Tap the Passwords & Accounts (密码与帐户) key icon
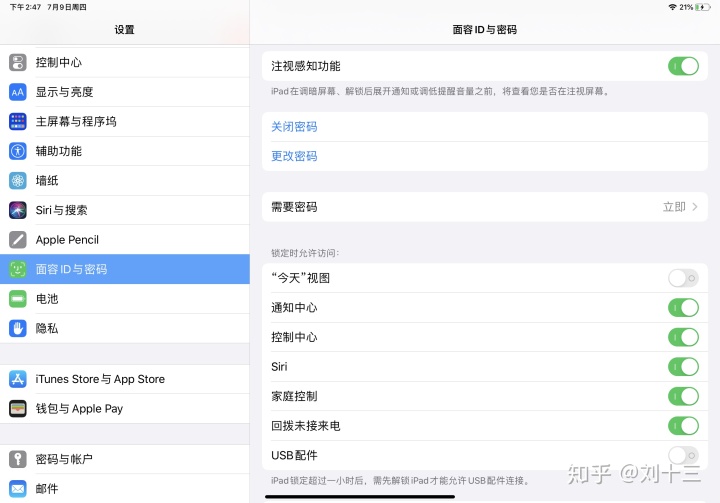720x503 pixels. pyautogui.click(x=17, y=459)
